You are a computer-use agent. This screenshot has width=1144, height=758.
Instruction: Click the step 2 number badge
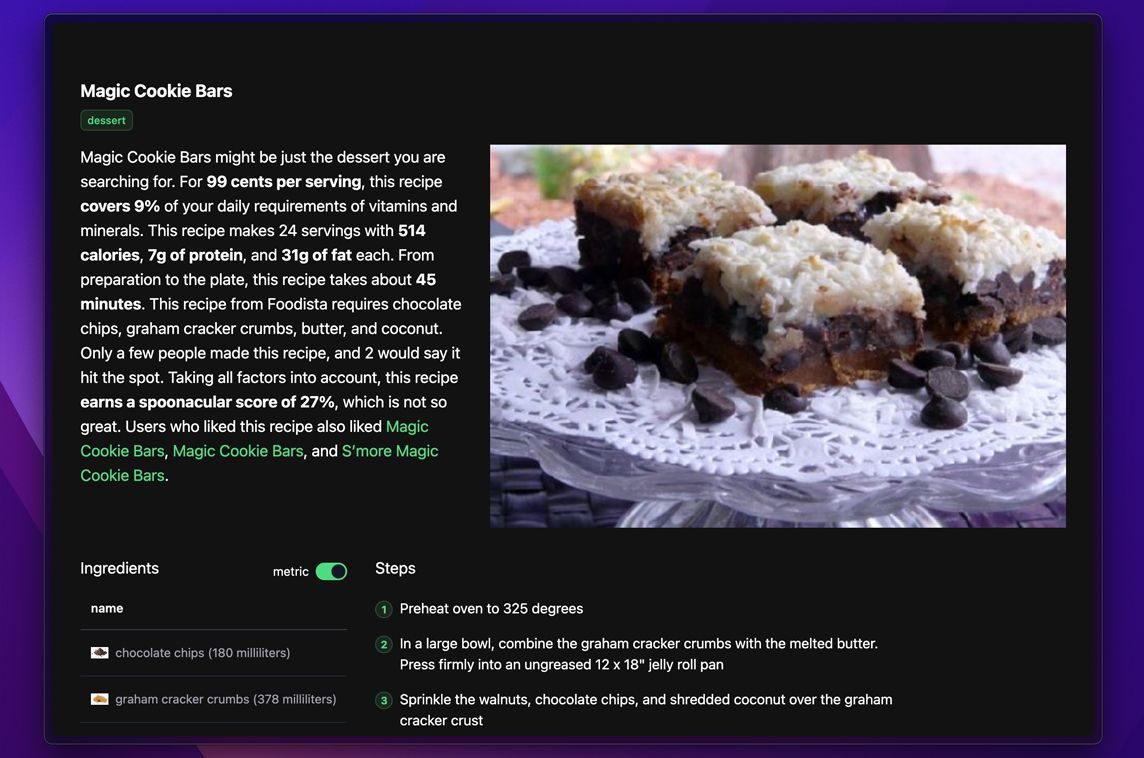384,644
